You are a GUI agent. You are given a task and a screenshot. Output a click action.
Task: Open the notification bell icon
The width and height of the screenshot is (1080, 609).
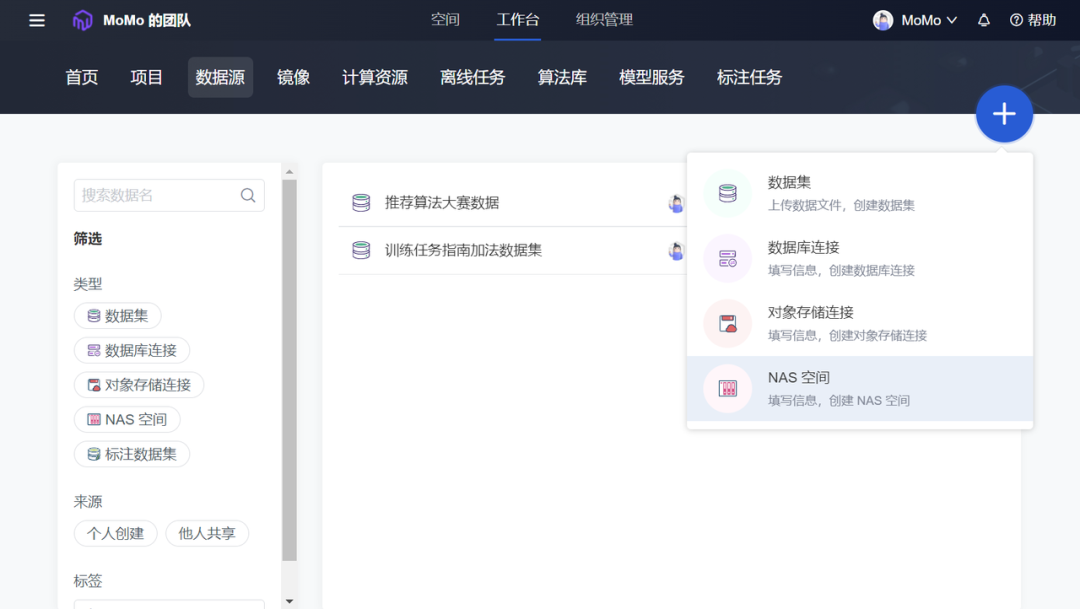point(983,19)
